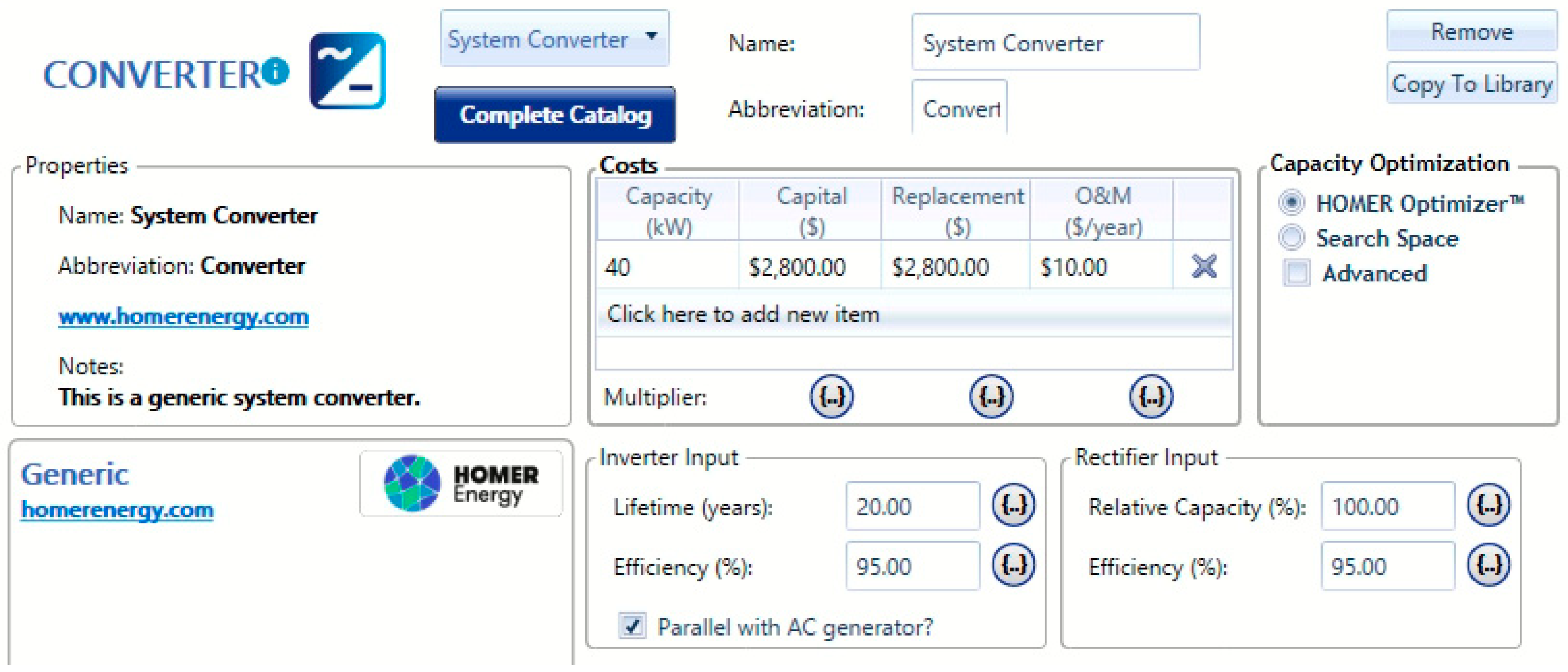Viewport: 1568px width, 672px height.
Task: Open rectifier Efficiency sensitivity button
Action: coord(1488,565)
